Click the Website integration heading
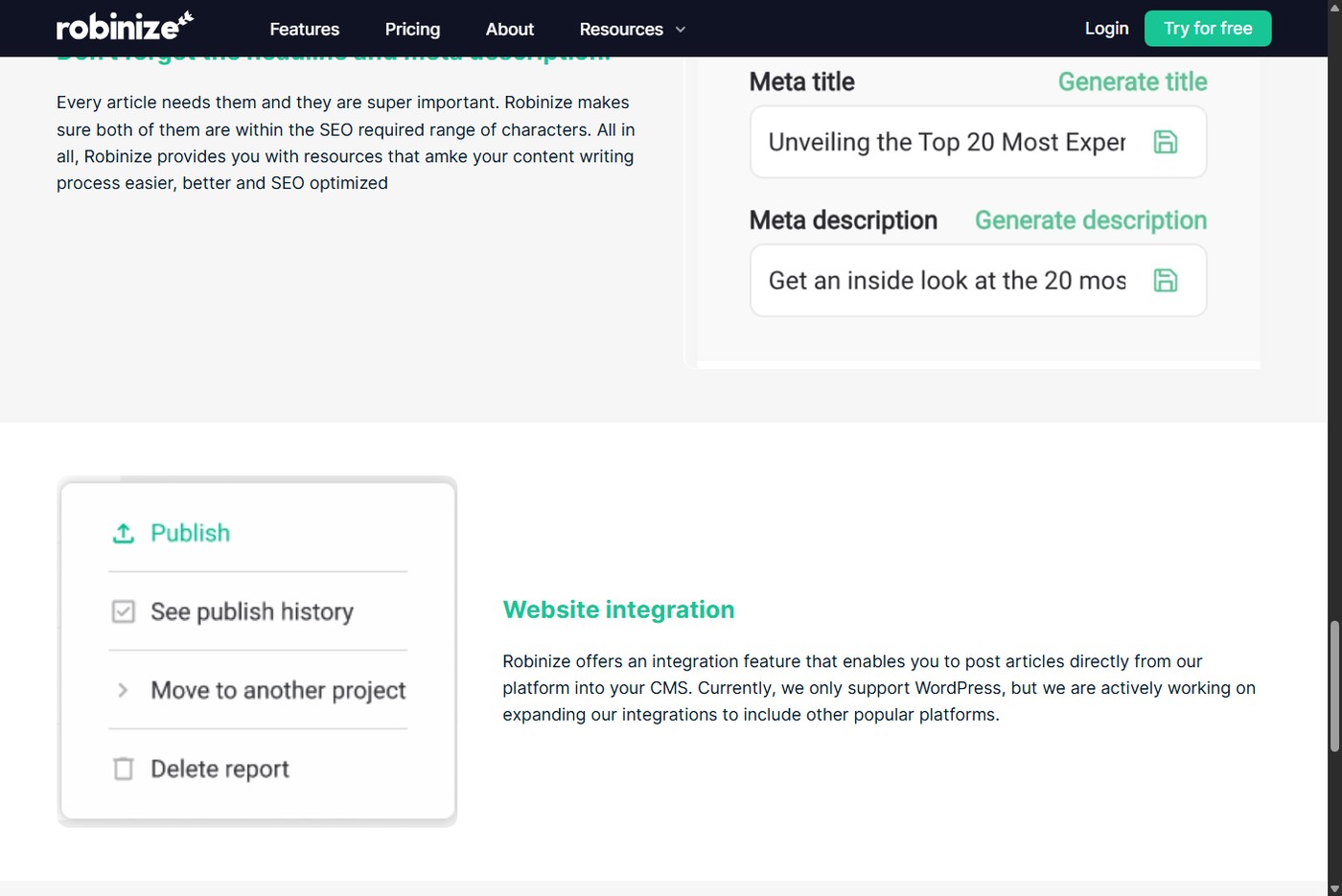Image resolution: width=1342 pixels, height=896 pixels. 618,609
